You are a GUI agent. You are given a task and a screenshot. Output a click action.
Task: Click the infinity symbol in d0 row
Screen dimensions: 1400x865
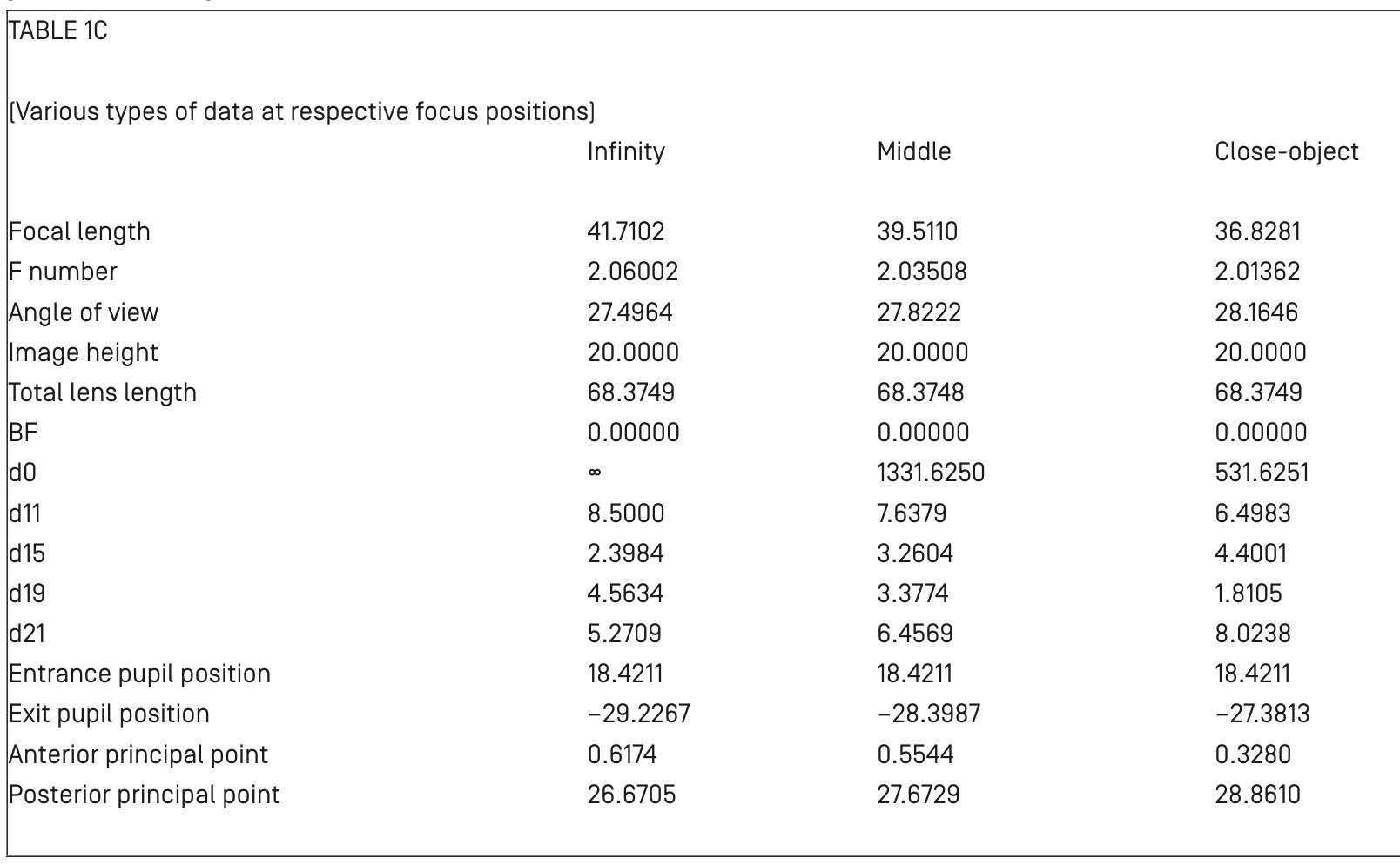click(x=594, y=473)
